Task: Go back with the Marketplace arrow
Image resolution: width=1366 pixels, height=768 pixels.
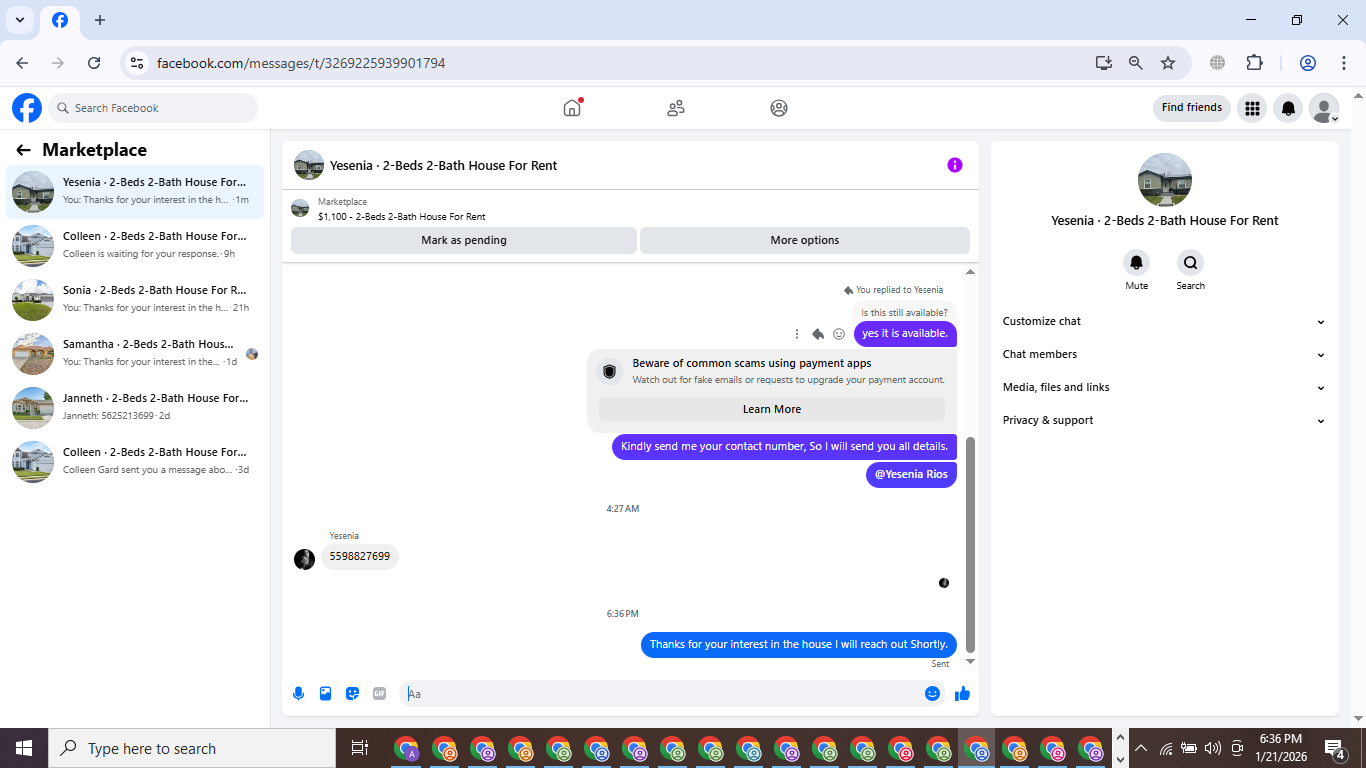Action: pyautogui.click(x=23, y=150)
